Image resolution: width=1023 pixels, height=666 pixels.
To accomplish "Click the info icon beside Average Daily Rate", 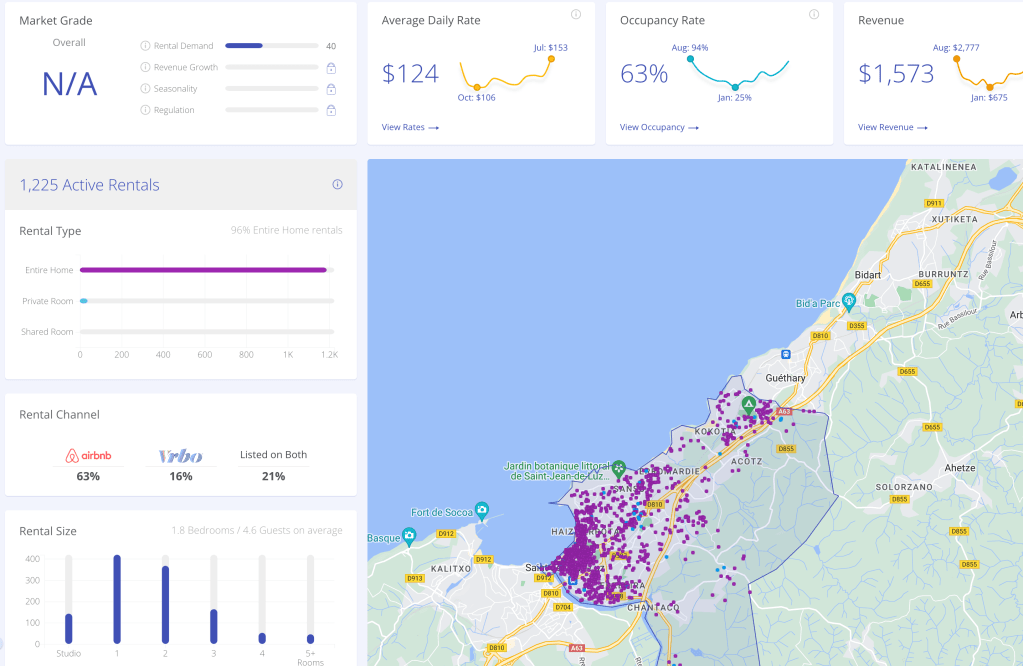I will (x=575, y=14).
